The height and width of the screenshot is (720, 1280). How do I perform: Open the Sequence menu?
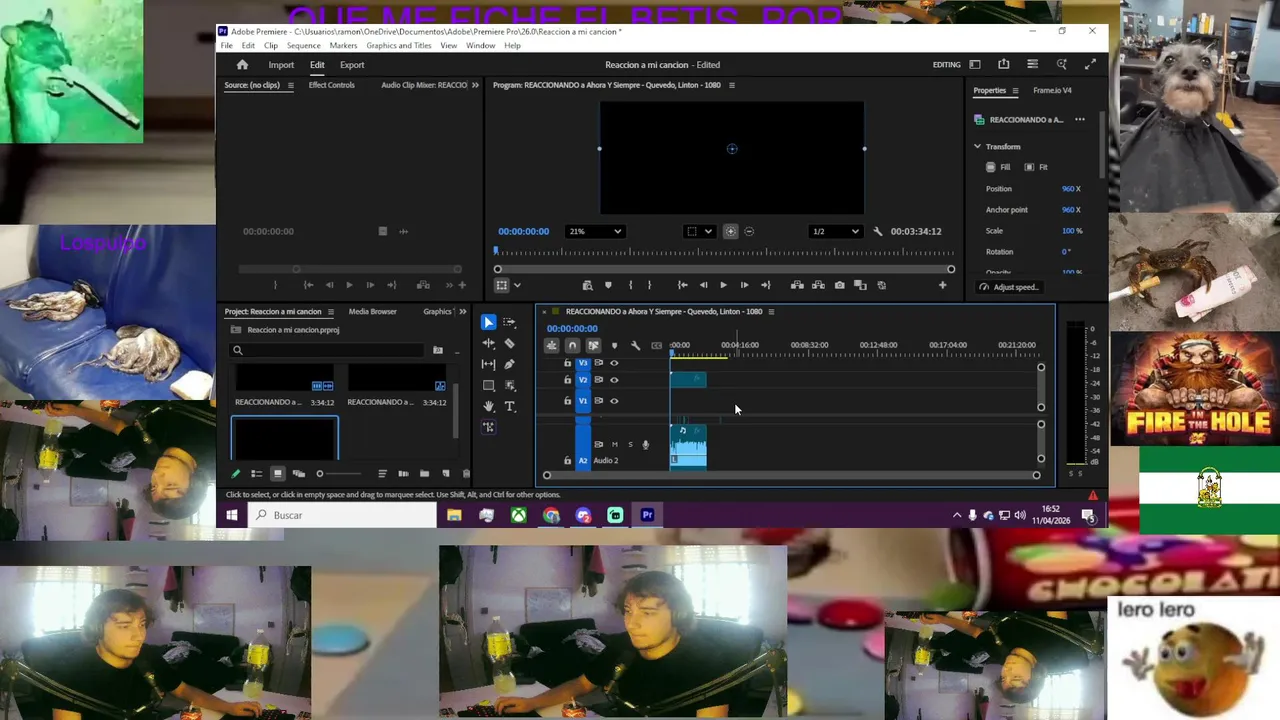[x=304, y=46]
